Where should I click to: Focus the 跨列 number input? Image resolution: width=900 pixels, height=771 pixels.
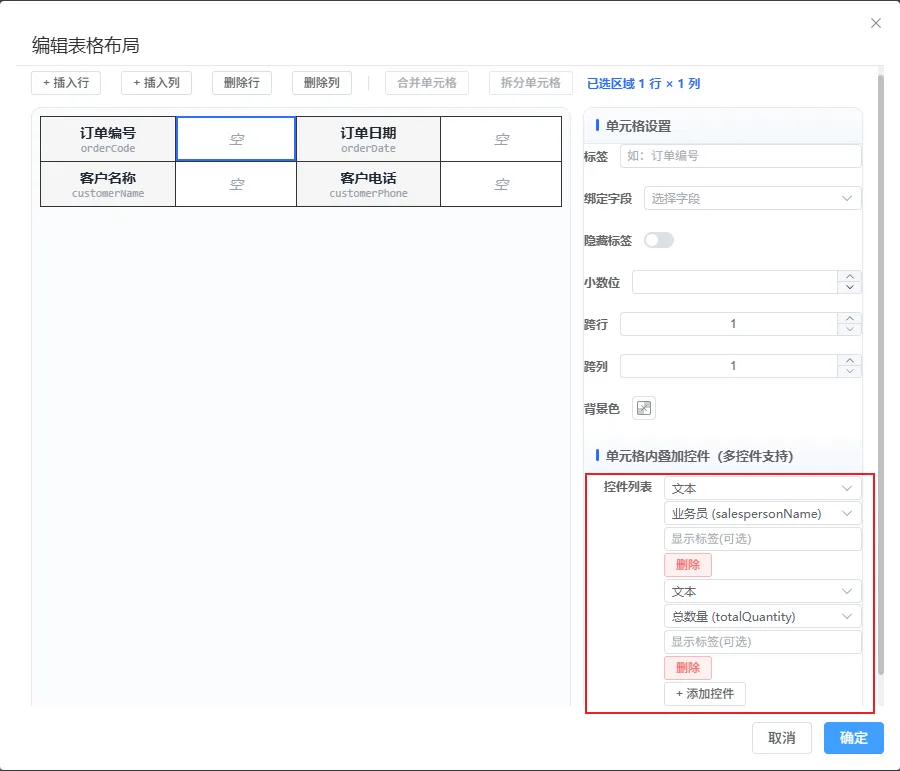click(x=729, y=366)
